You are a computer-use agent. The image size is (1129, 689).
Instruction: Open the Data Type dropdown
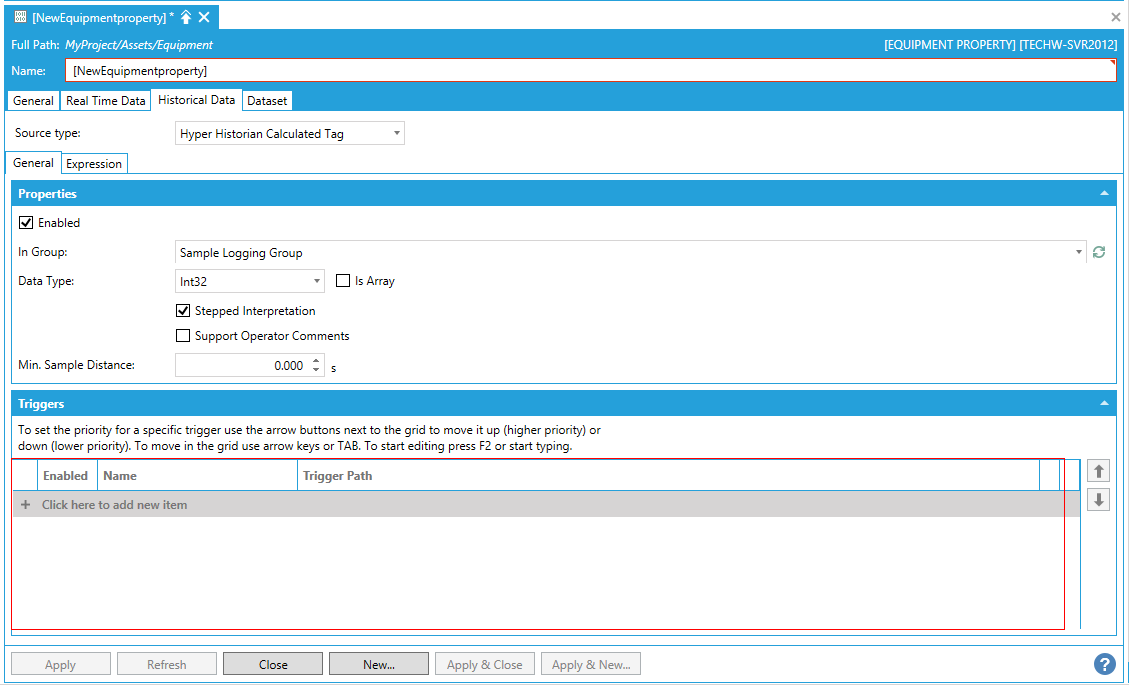pyautogui.click(x=317, y=282)
